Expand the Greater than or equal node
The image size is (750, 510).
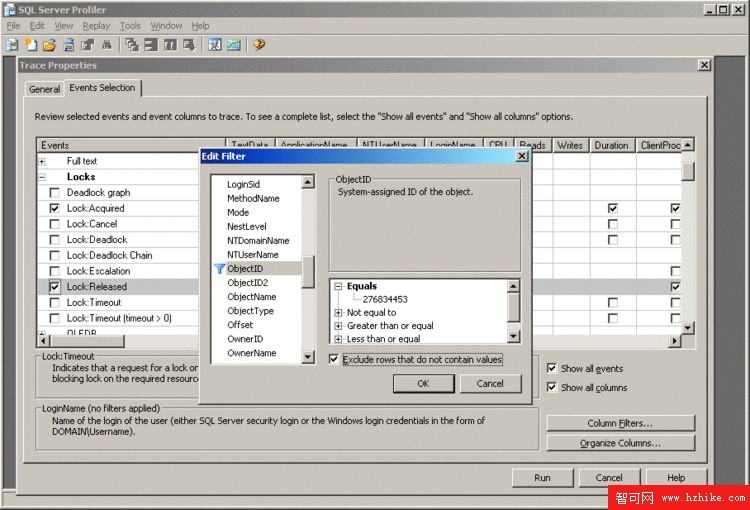point(338,326)
